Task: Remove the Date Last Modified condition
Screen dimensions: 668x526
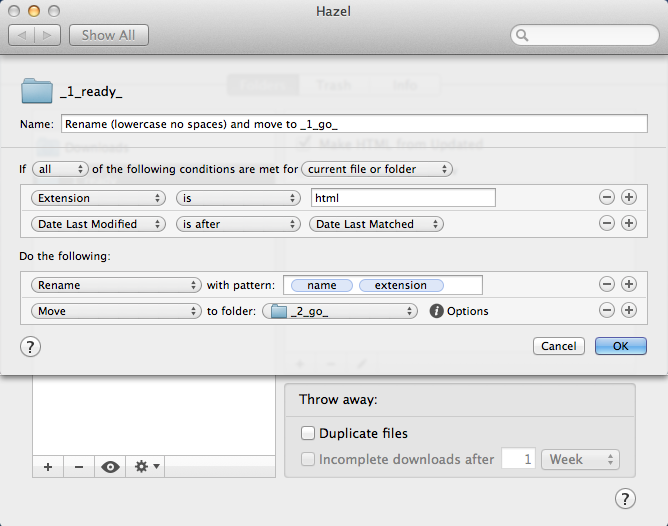Action: point(607,223)
